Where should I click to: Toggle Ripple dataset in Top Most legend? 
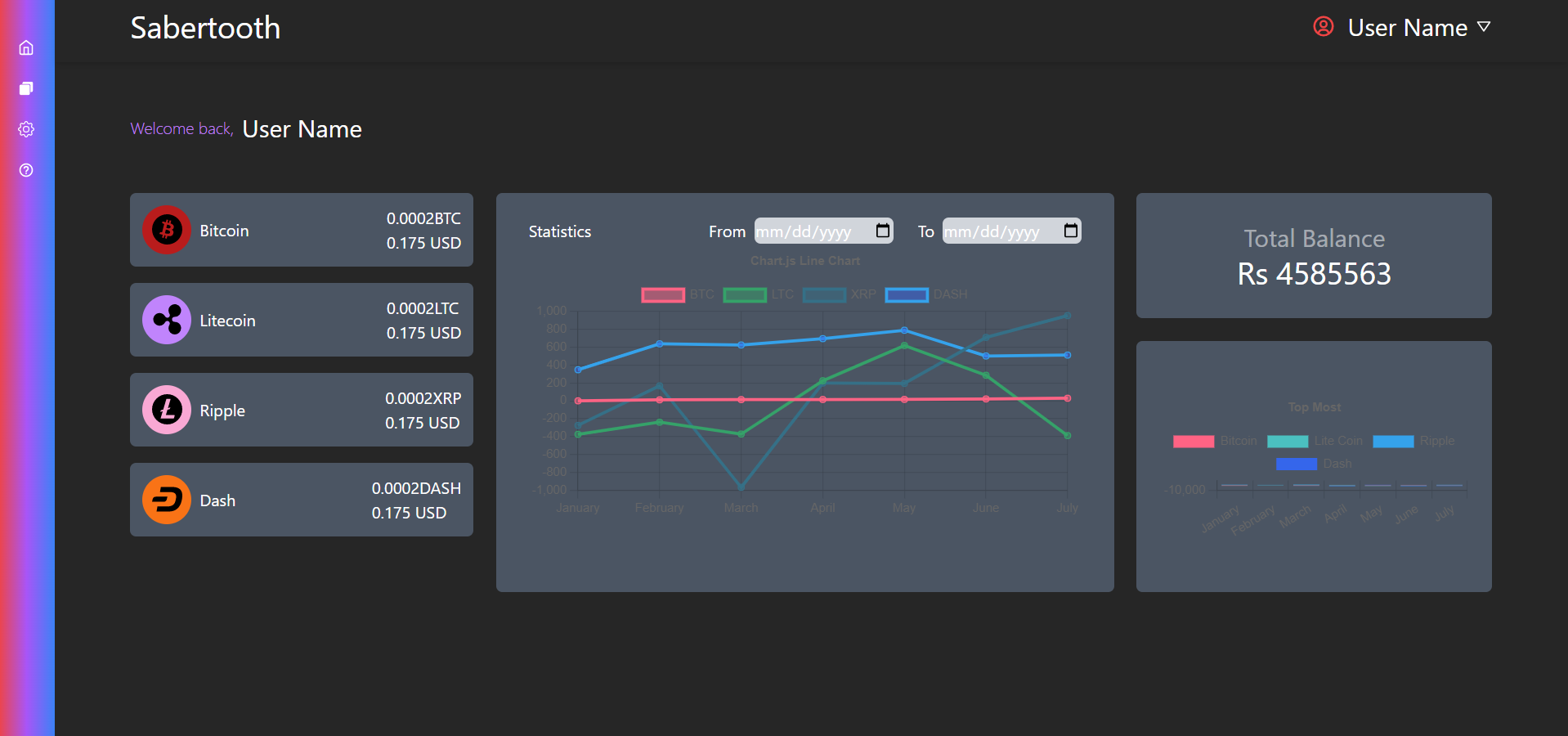(1413, 441)
